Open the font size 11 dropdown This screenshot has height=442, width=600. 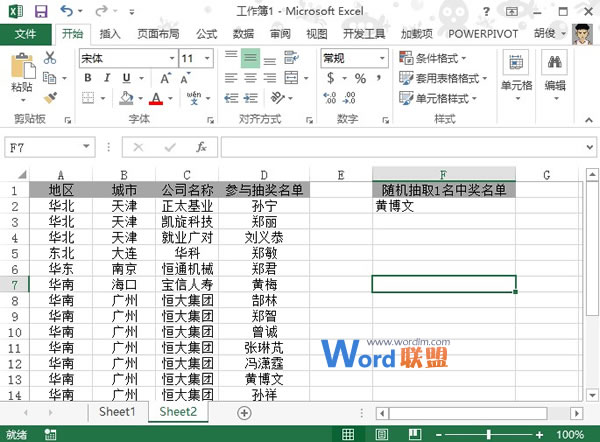click(207, 58)
